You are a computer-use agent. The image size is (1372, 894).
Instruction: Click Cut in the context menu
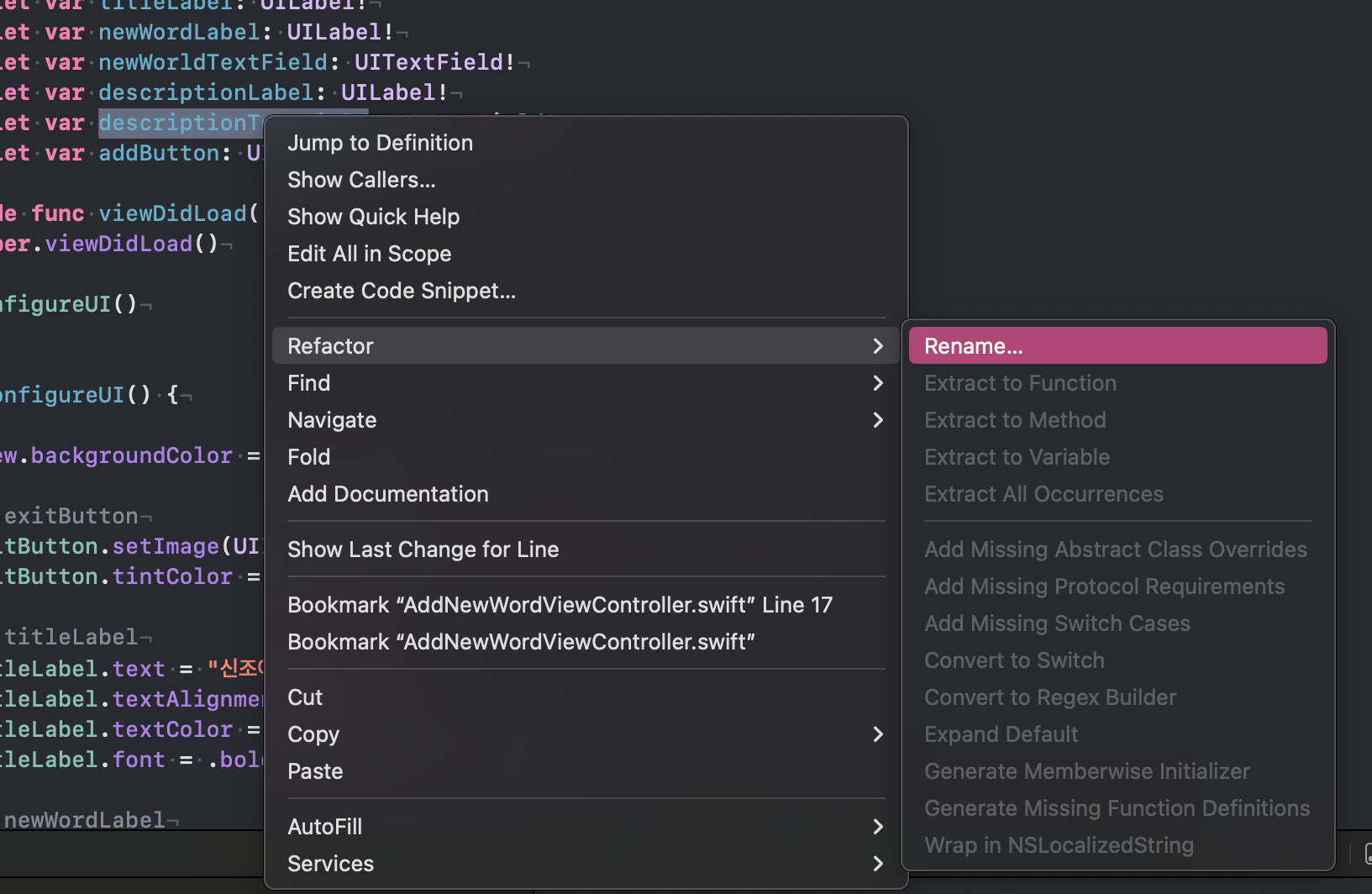(305, 697)
